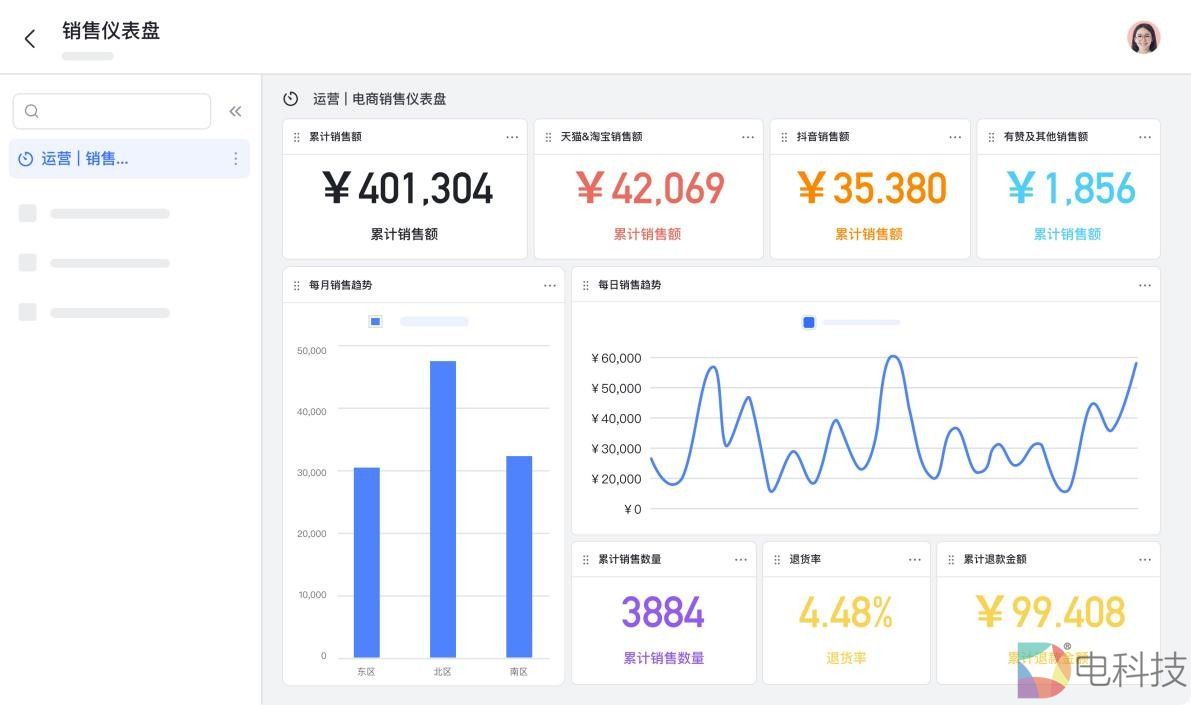Click the 北区 bar in monthly chart

(x=443, y=508)
